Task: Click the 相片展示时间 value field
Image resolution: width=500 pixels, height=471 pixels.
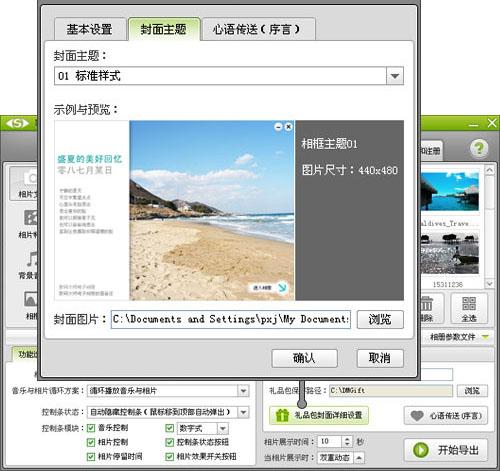Action: pos(329,442)
